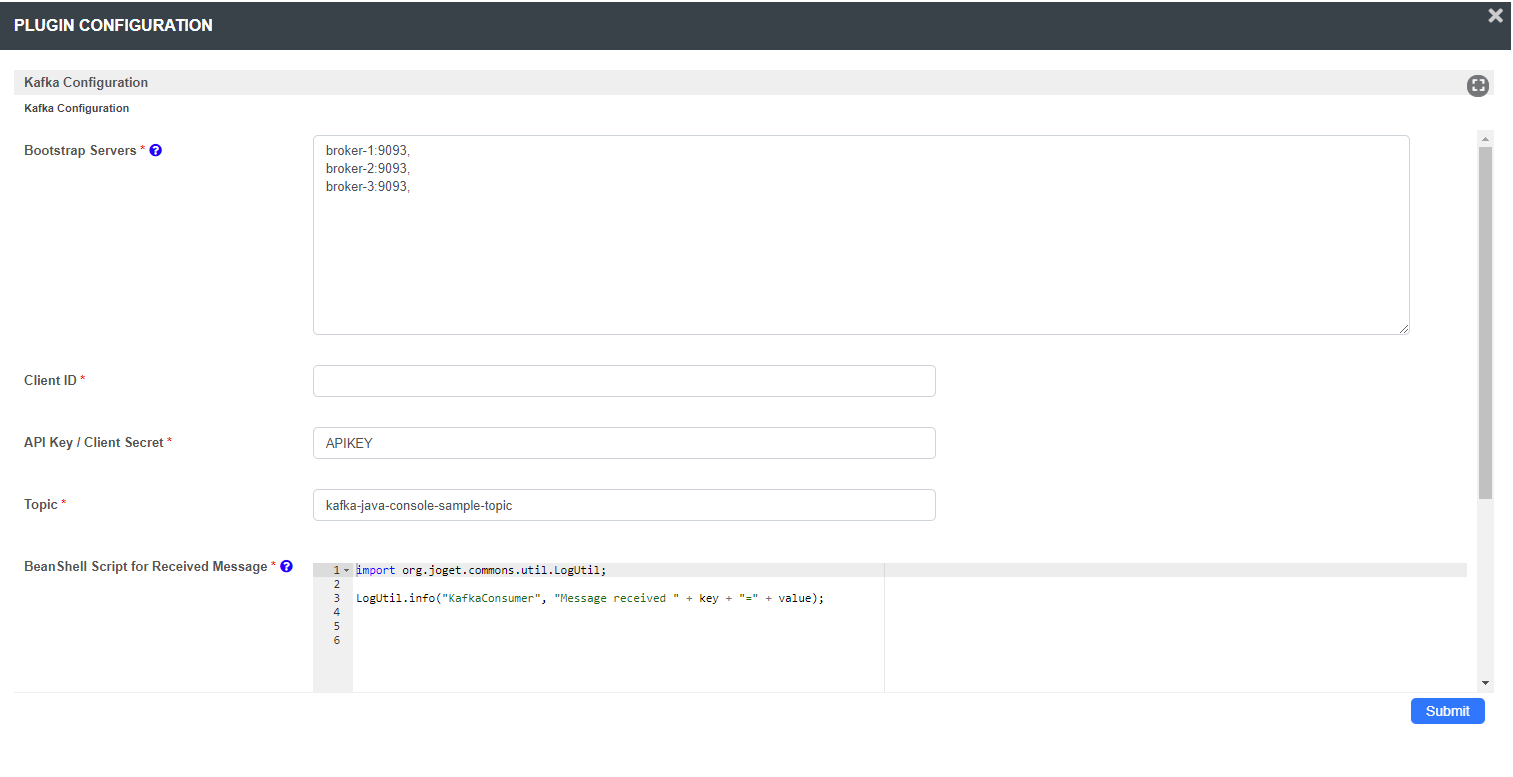This screenshot has width=1513, height=777.
Task: Click line number 6 in editor gutter
Action: click(x=337, y=640)
